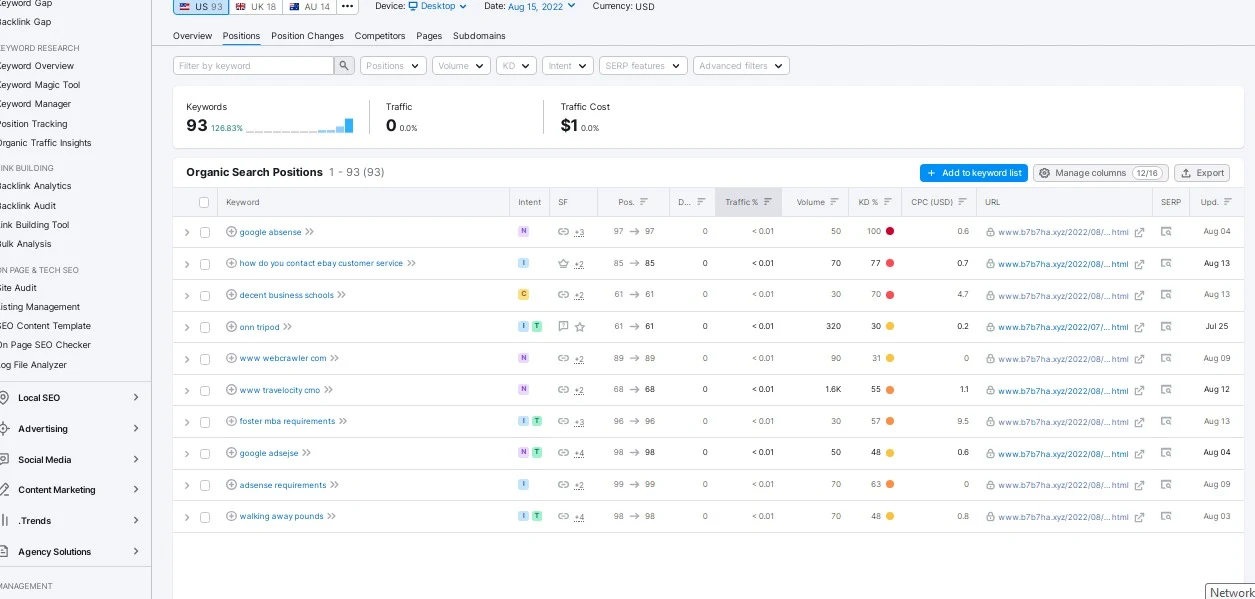
Task: Open the Date Aug 15, 2022 dropdown
Action: 542,6
